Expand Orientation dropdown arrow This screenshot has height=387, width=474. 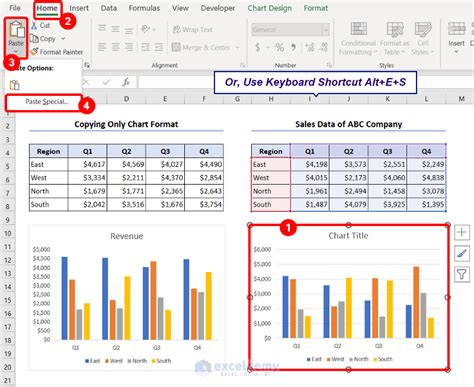point(154,30)
